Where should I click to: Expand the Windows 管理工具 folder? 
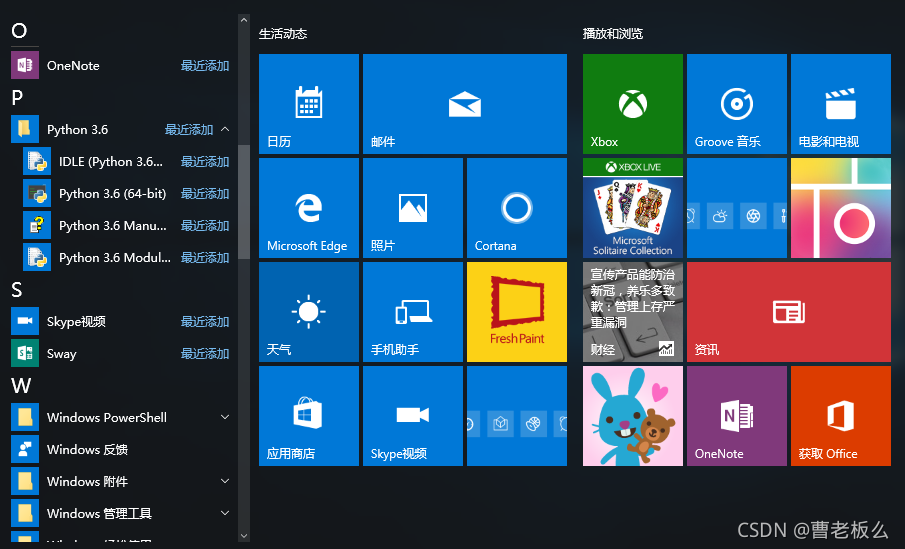[225, 513]
